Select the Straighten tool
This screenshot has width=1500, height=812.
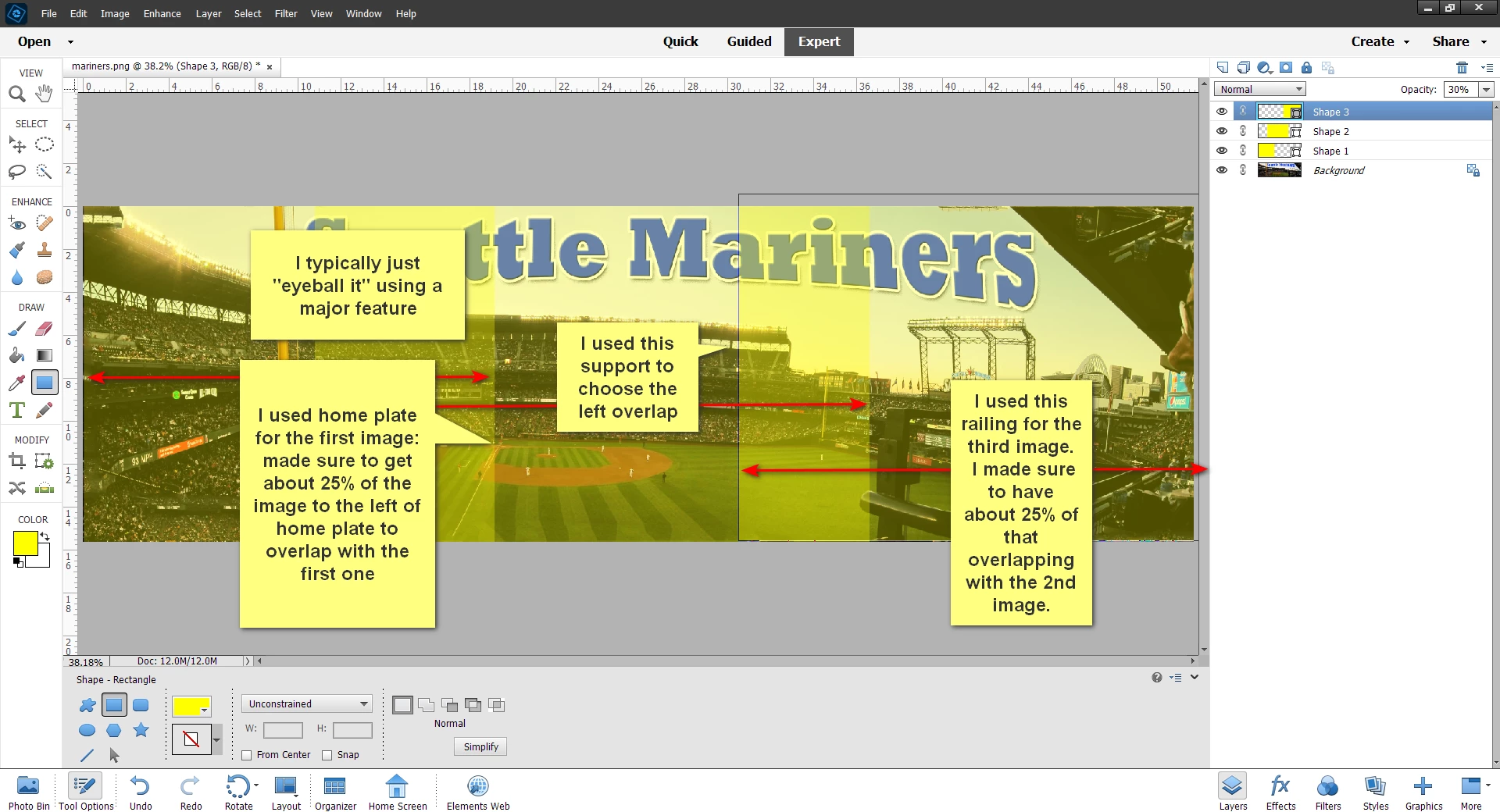pos(45,488)
